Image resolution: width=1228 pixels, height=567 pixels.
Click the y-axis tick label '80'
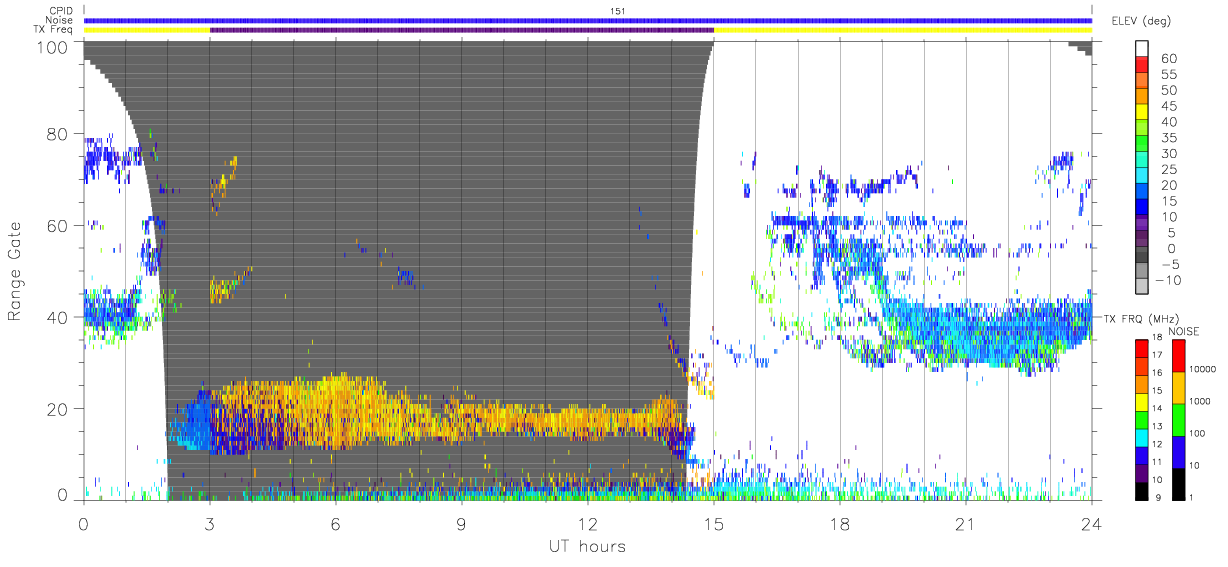[59, 133]
